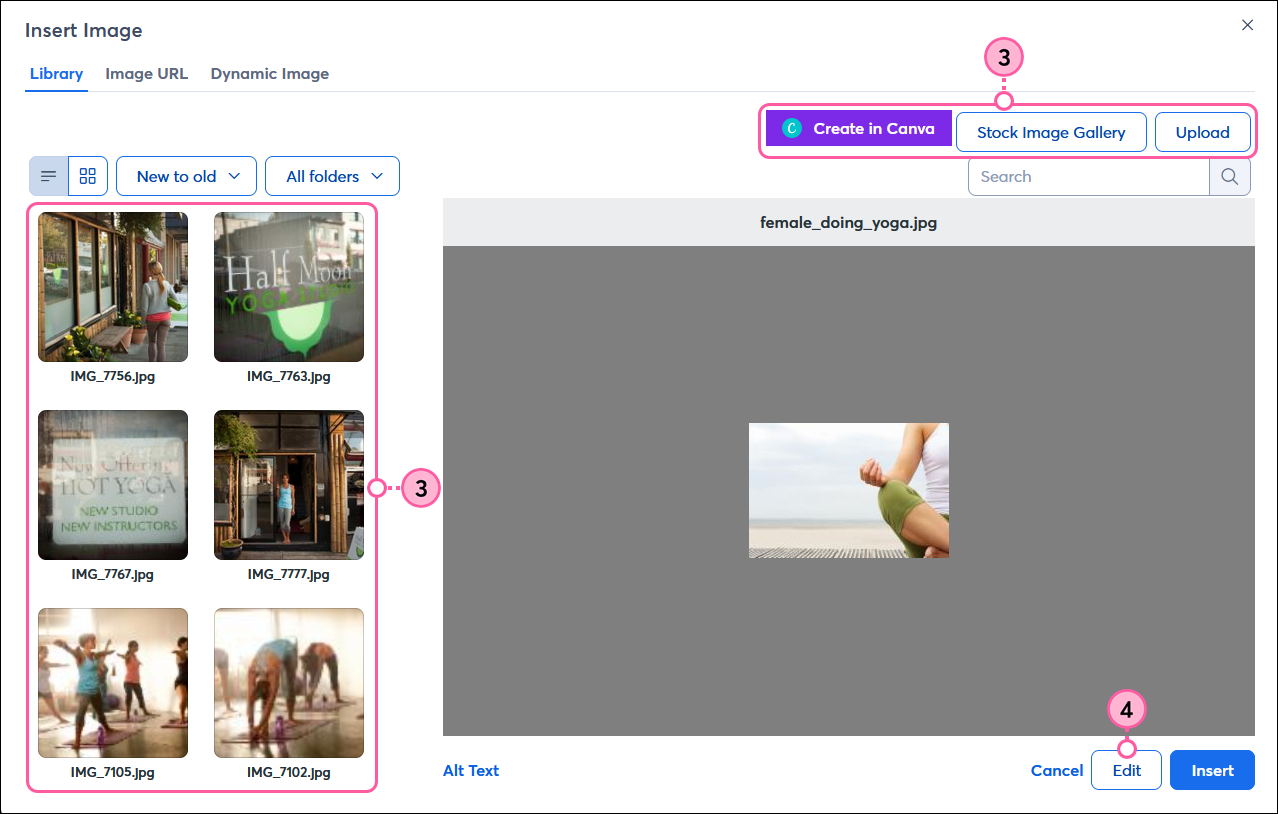Switch to the Dynamic Image tab
The width and height of the screenshot is (1278, 814).
click(269, 74)
